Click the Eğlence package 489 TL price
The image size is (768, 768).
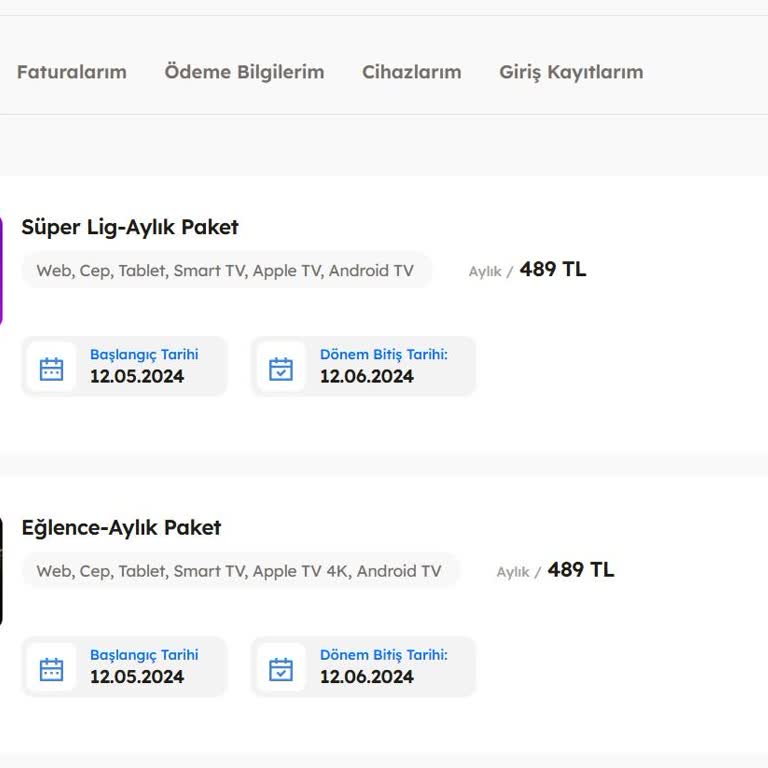click(580, 570)
